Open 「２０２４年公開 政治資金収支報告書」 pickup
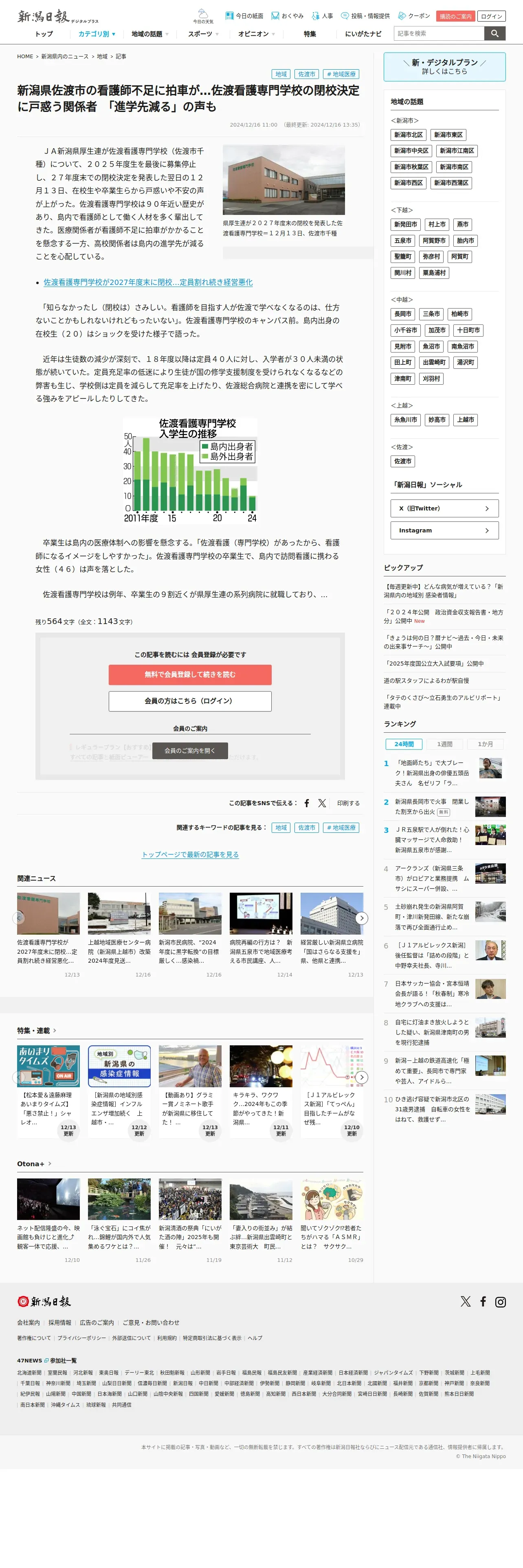Screen dimensions: 523x1568 tap(443, 617)
